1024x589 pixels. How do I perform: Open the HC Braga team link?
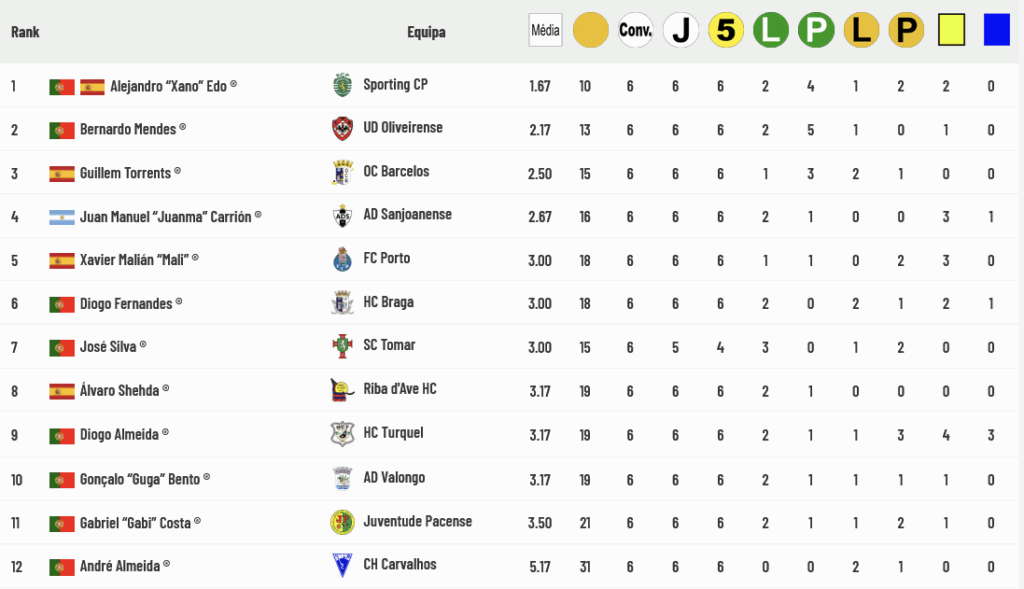[x=388, y=302]
